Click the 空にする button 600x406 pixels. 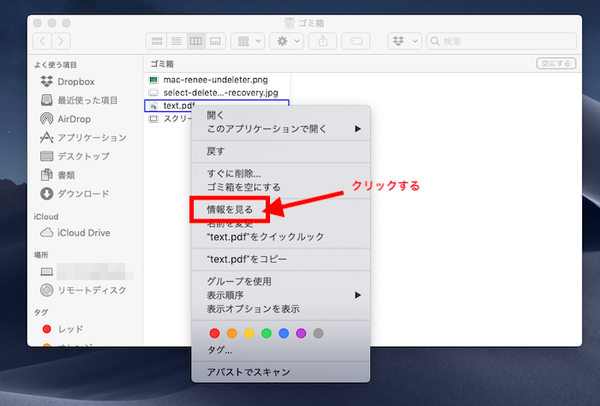(556, 64)
